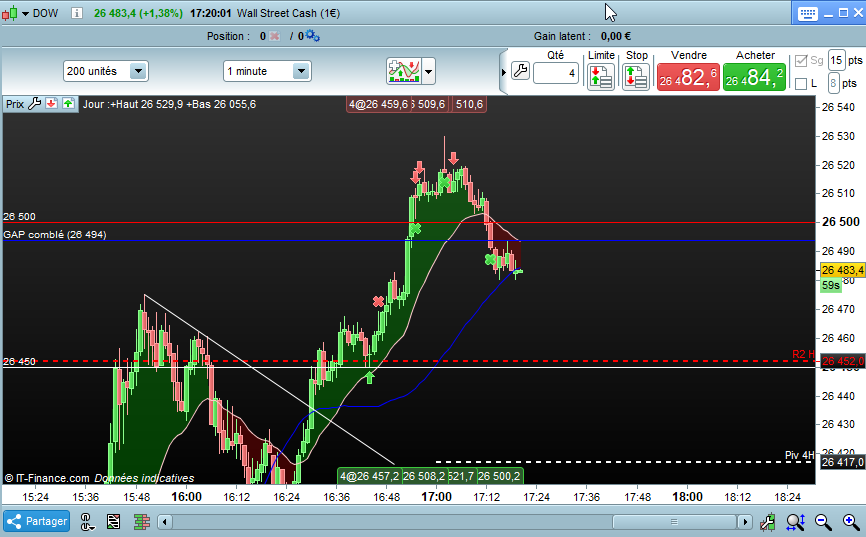Click the red down-arrow icon beside Prix
866x537 pixels.
point(51,103)
